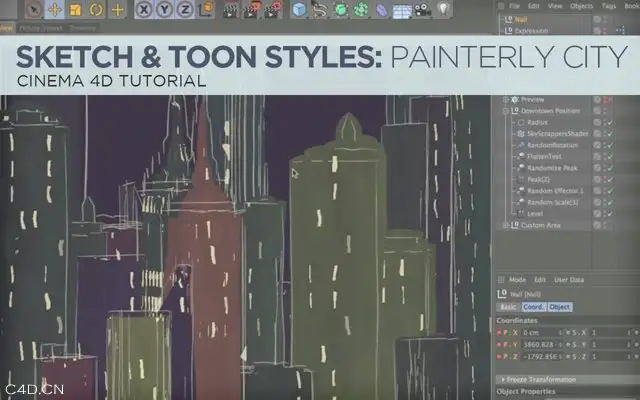The image size is (640, 400).
Task: Open the Object Manager Edit menu
Action: (x=533, y=6)
